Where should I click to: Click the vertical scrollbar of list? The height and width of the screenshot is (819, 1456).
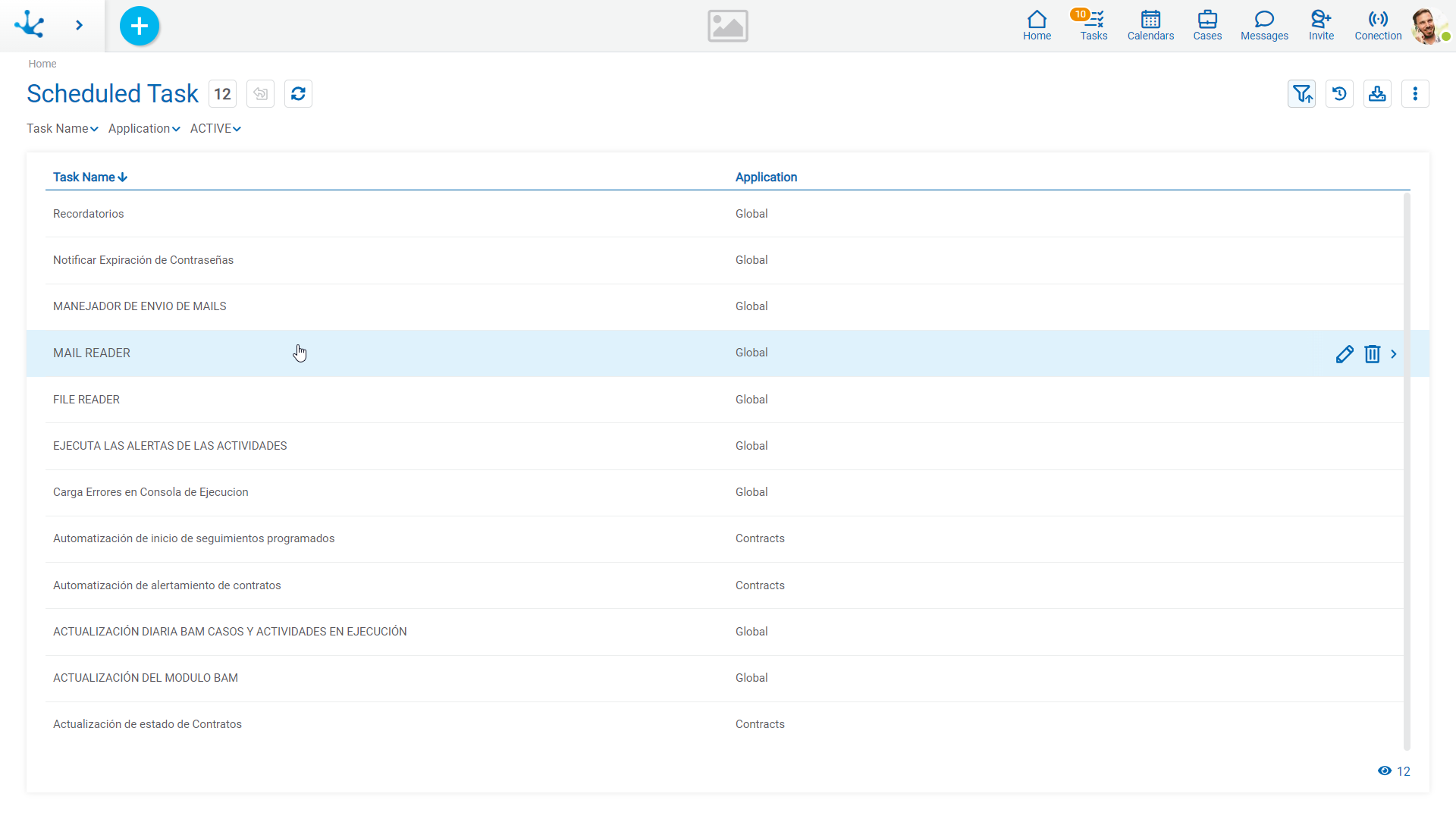(x=1407, y=470)
